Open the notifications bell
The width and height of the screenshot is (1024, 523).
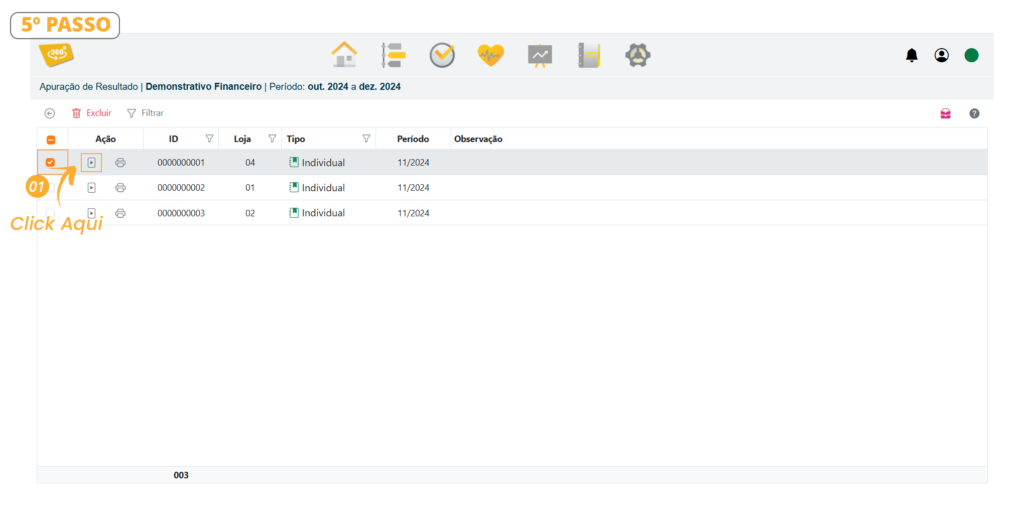912,55
